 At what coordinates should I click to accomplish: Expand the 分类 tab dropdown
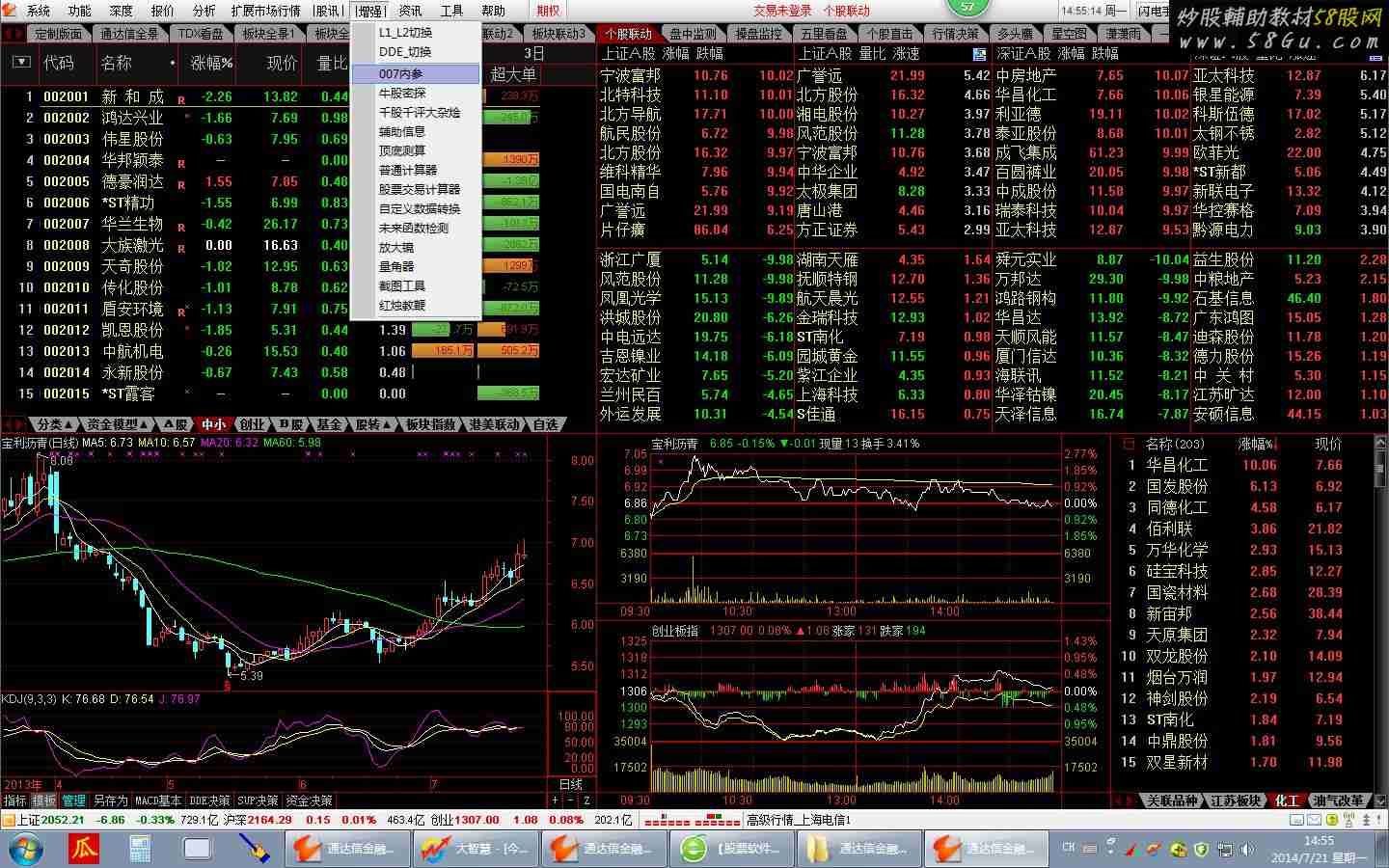tap(68, 424)
